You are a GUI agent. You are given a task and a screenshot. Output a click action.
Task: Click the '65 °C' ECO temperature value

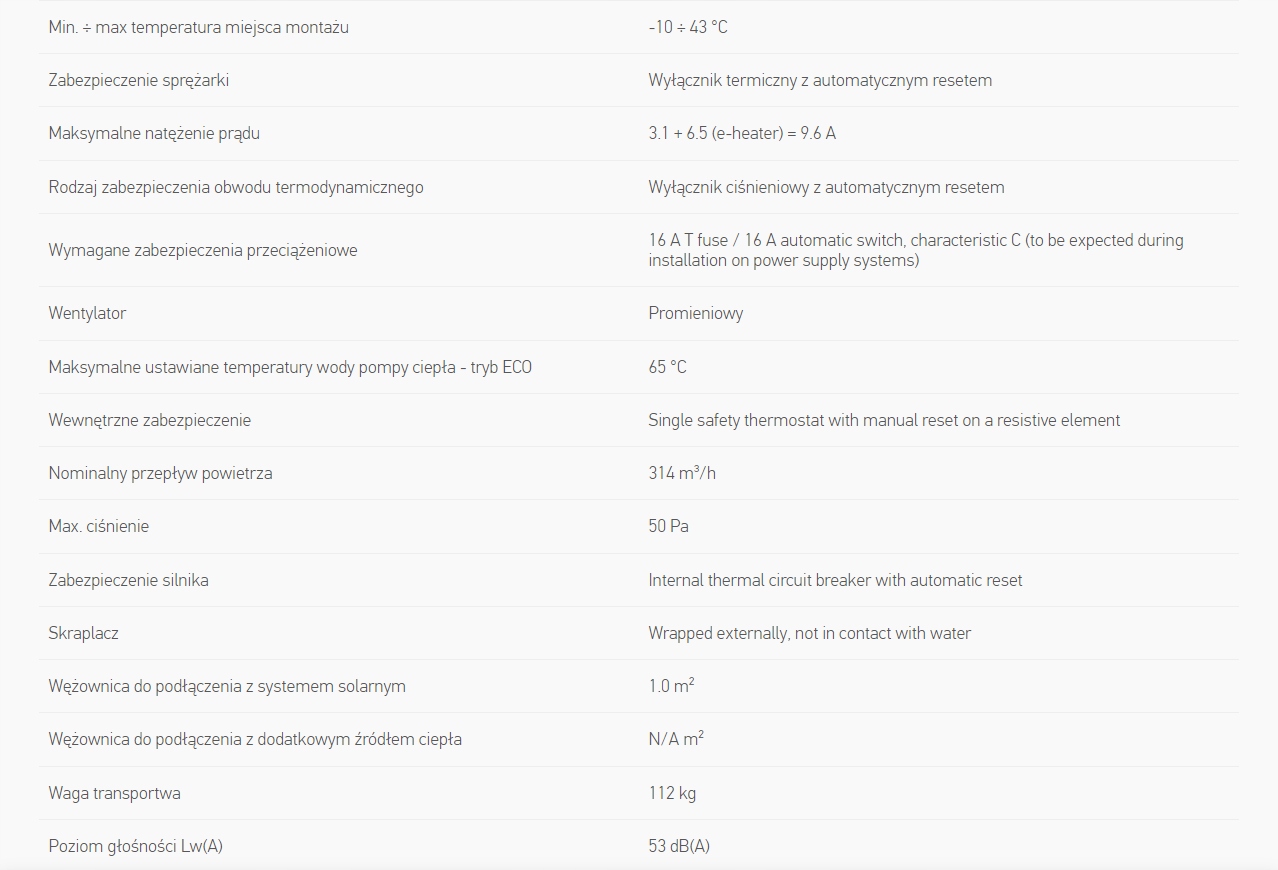667,367
